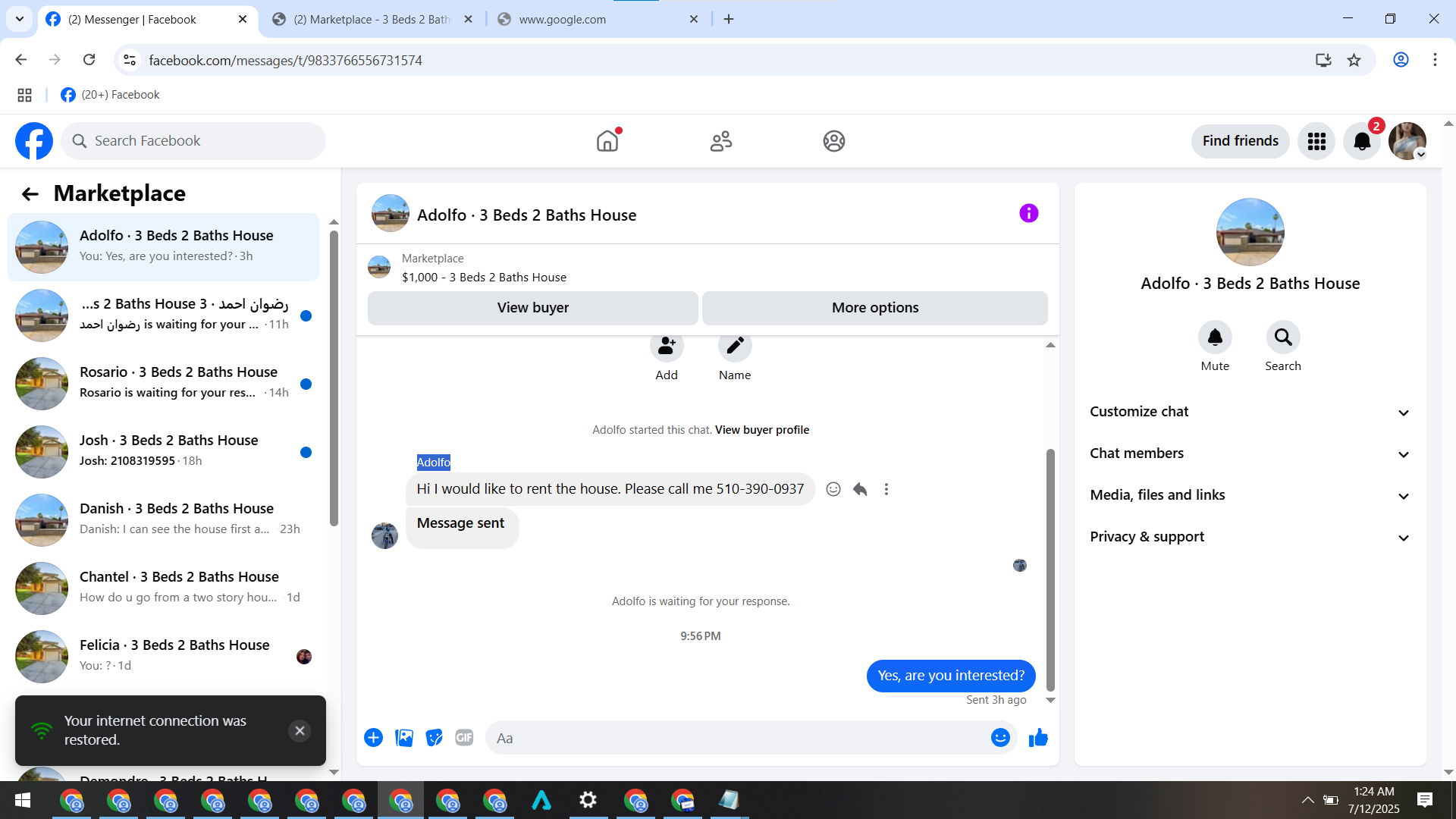Open Chrome's three-dot menu

coord(1435,60)
